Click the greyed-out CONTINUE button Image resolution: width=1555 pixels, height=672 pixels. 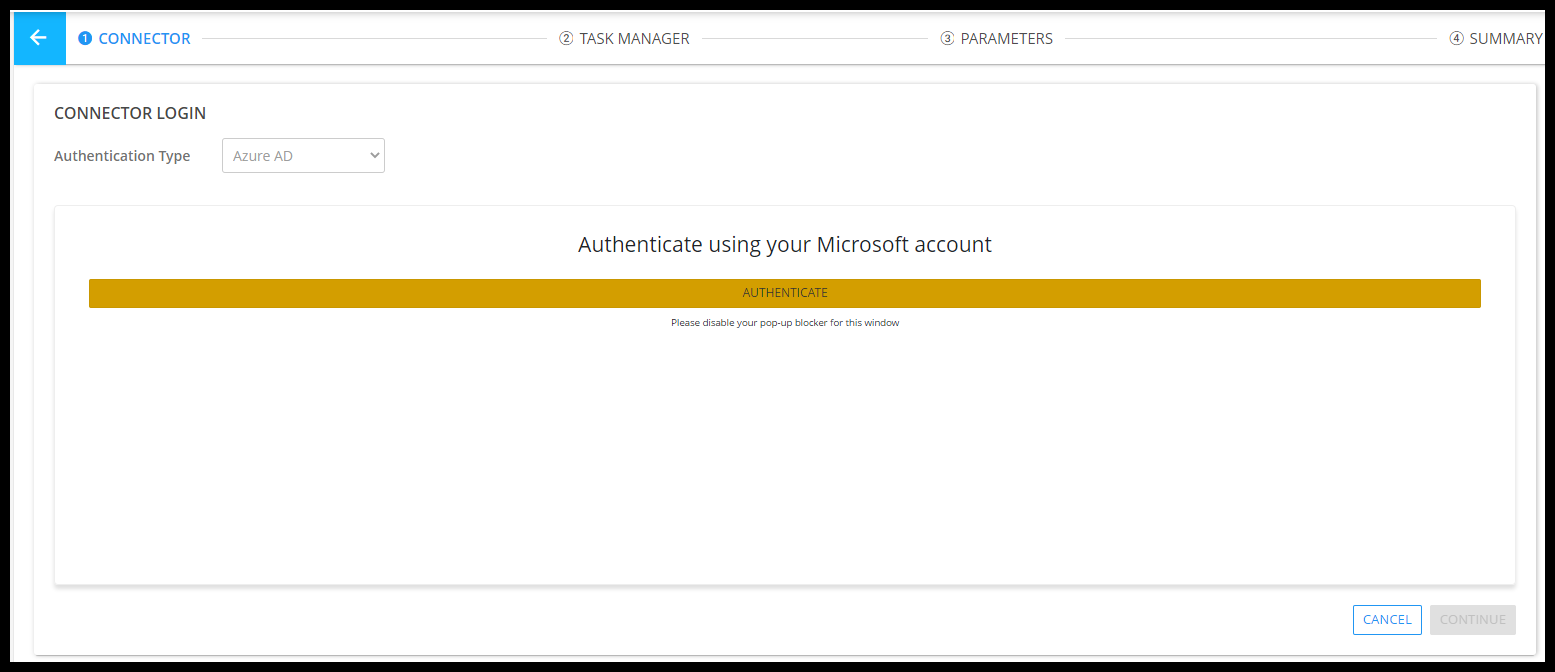(1472, 620)
